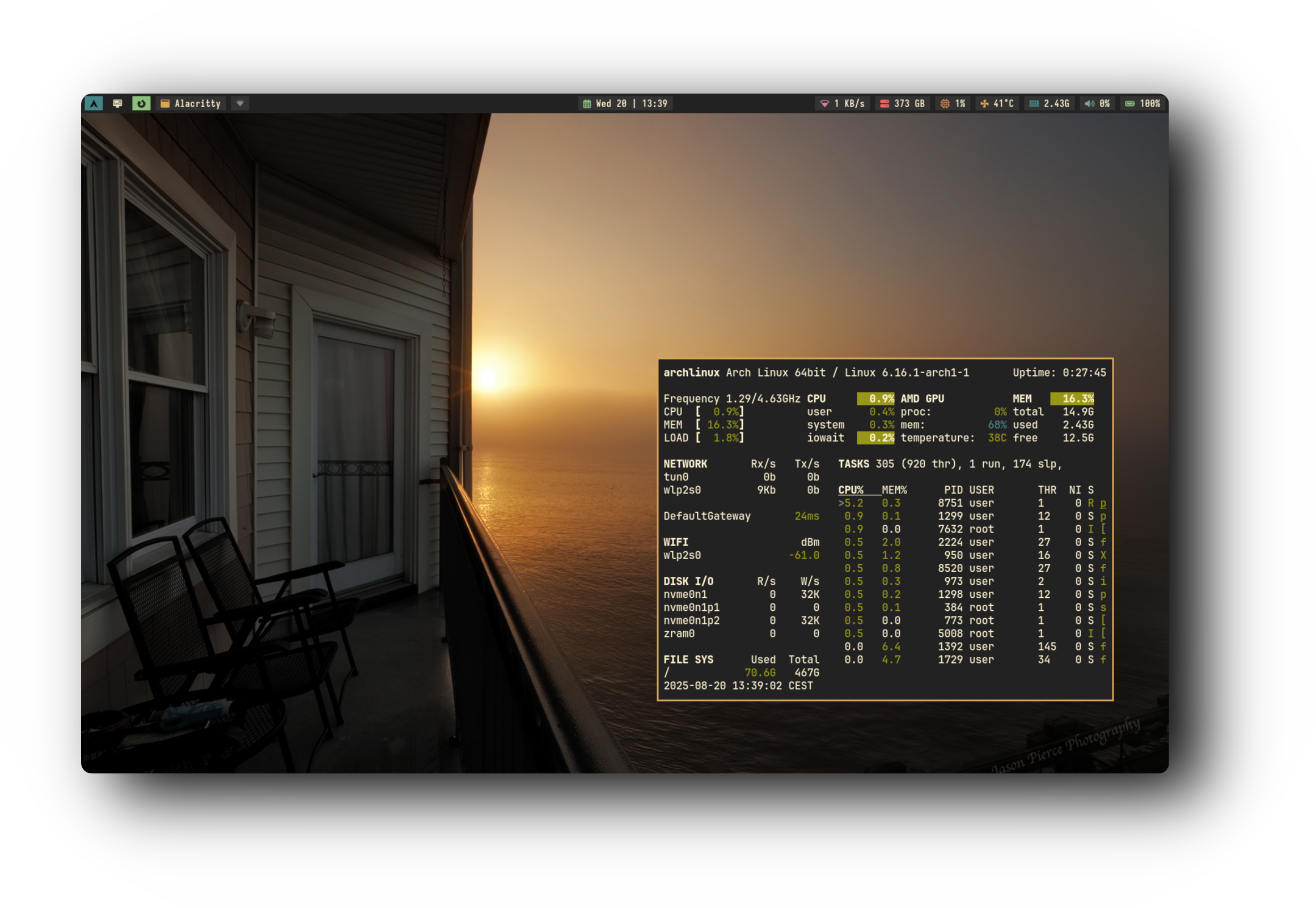
Task: Click the MEM% column header in glances
Action: coord(894,490)
